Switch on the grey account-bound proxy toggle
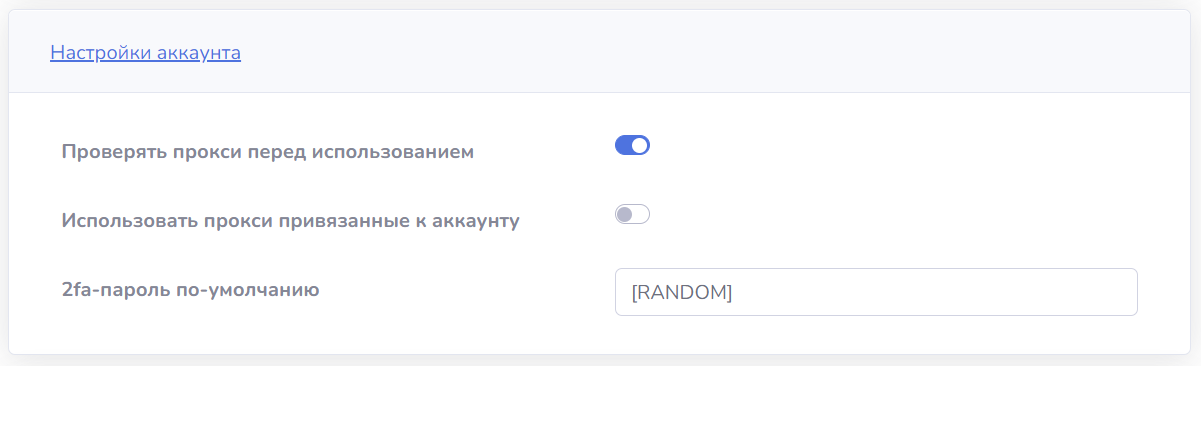The image size is (1201, 432). [x=632, y=214]
